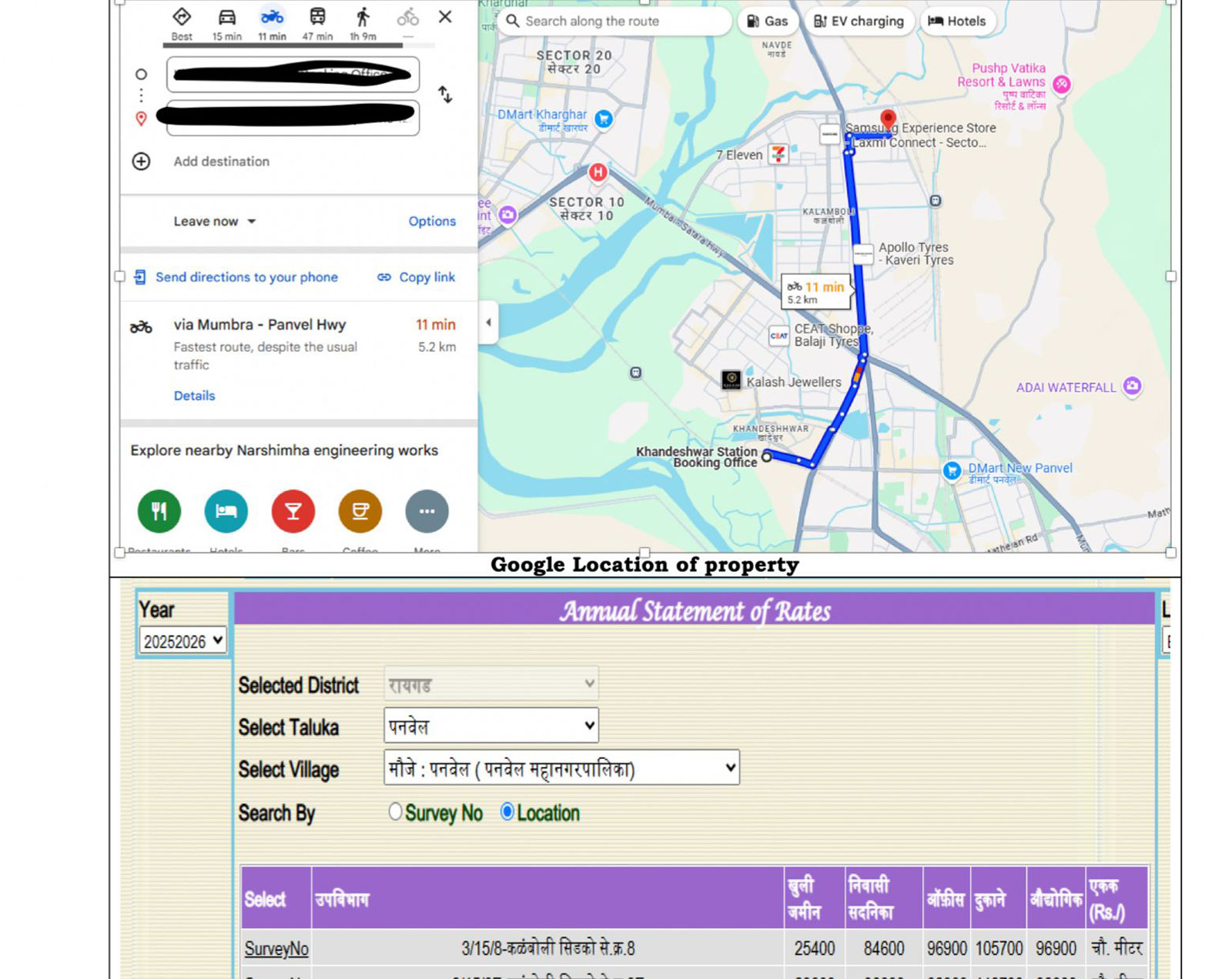Select the motorcycle 11 min mode
Image resolution: width=1232 pixels, height=979 pixels.
(x=272, y=18)
